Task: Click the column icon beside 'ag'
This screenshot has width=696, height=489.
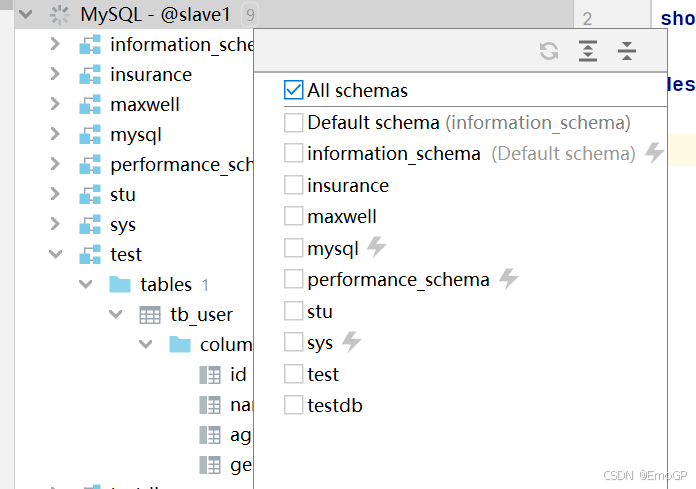Action: [x=210, y=435]
